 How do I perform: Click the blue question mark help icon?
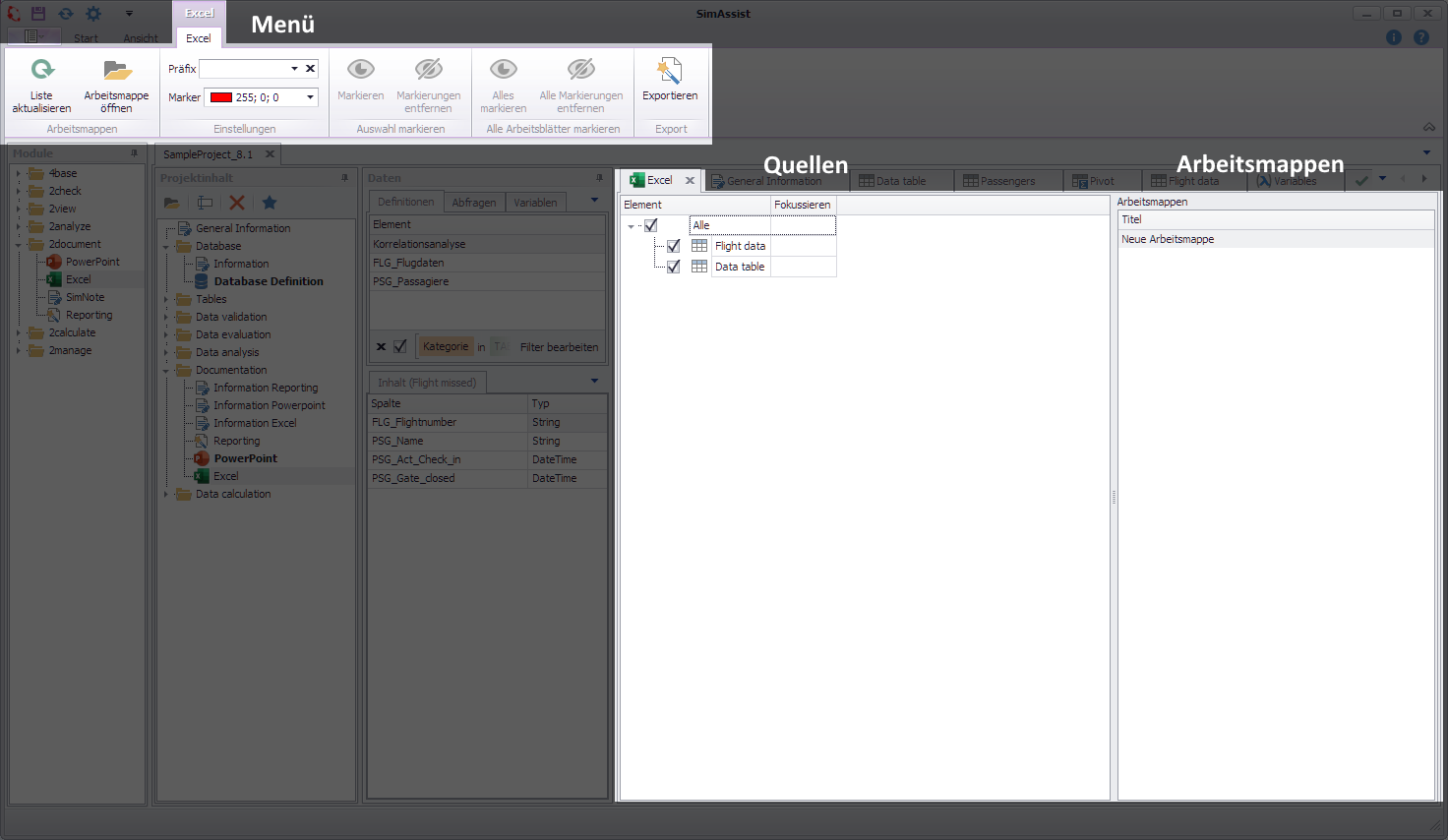click(x=1421, y=37)
